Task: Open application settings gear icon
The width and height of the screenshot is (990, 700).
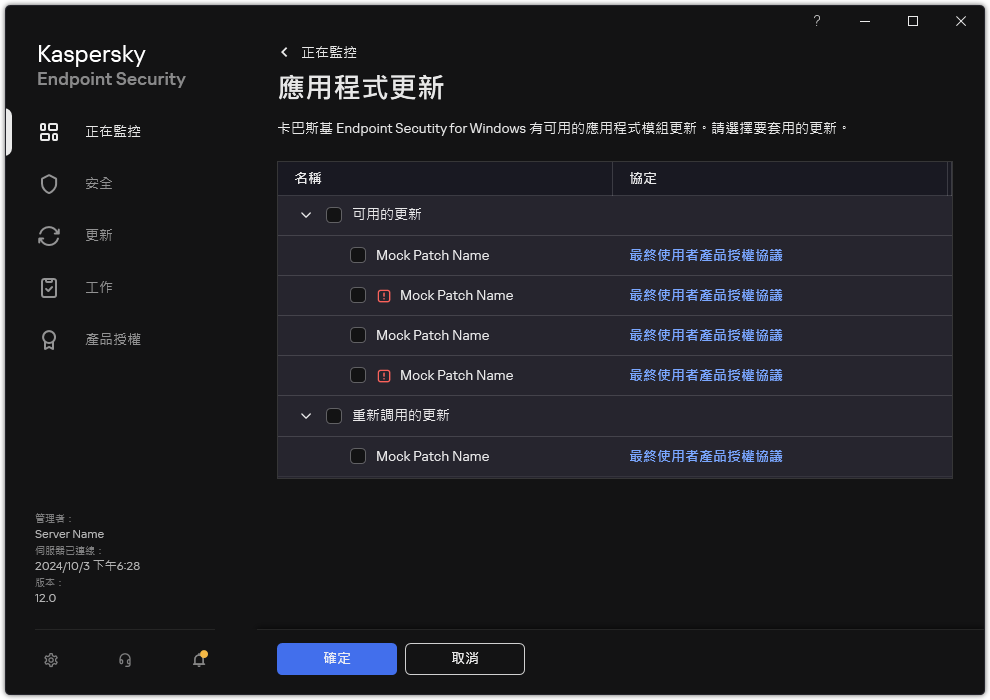Action: click(50, 660)
